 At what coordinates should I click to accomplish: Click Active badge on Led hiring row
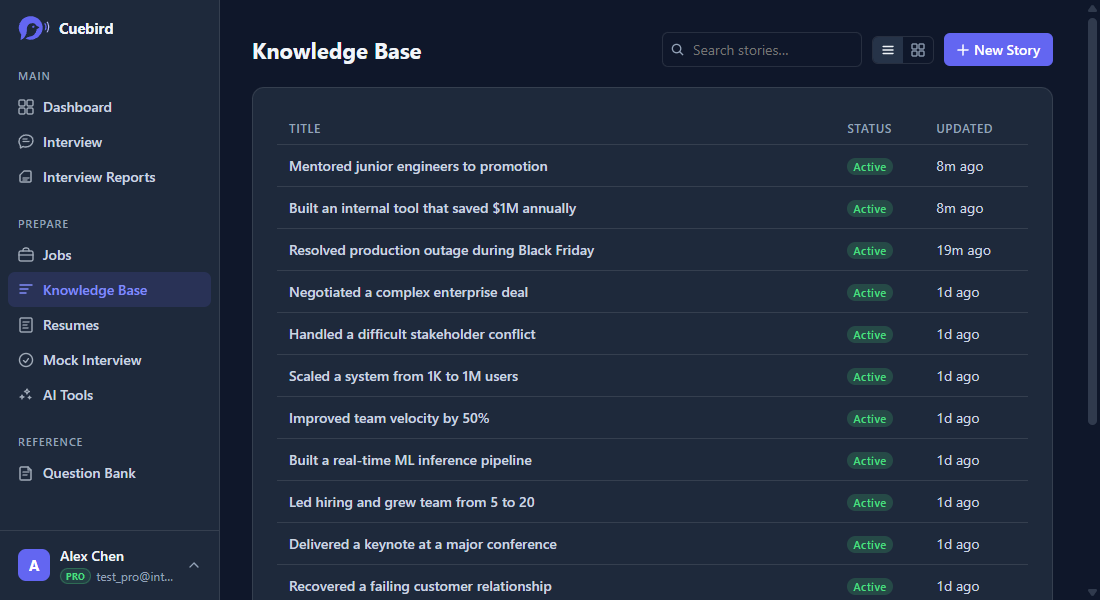pos(869,503)
